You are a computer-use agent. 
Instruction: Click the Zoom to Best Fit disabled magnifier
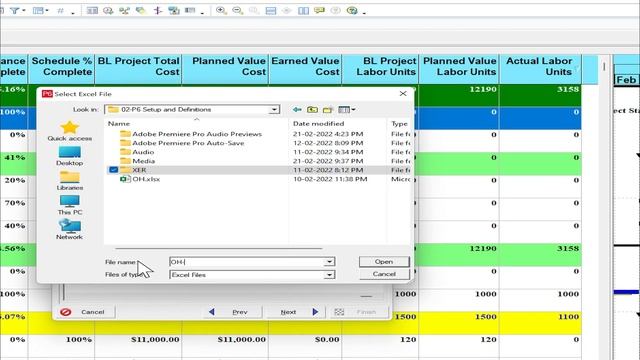point(254,11)
